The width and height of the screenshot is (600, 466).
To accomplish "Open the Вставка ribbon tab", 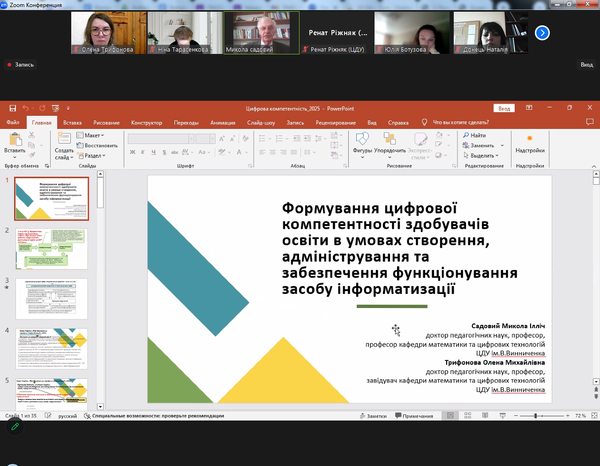I will (72, 122).
